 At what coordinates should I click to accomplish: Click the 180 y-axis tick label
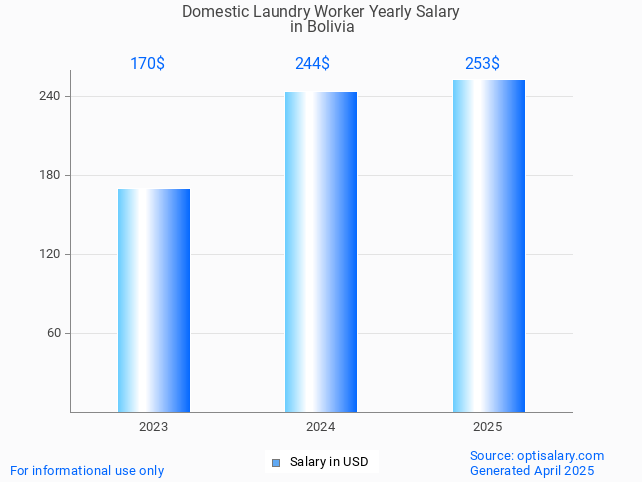pyautogui.click(x=50, y=175)
